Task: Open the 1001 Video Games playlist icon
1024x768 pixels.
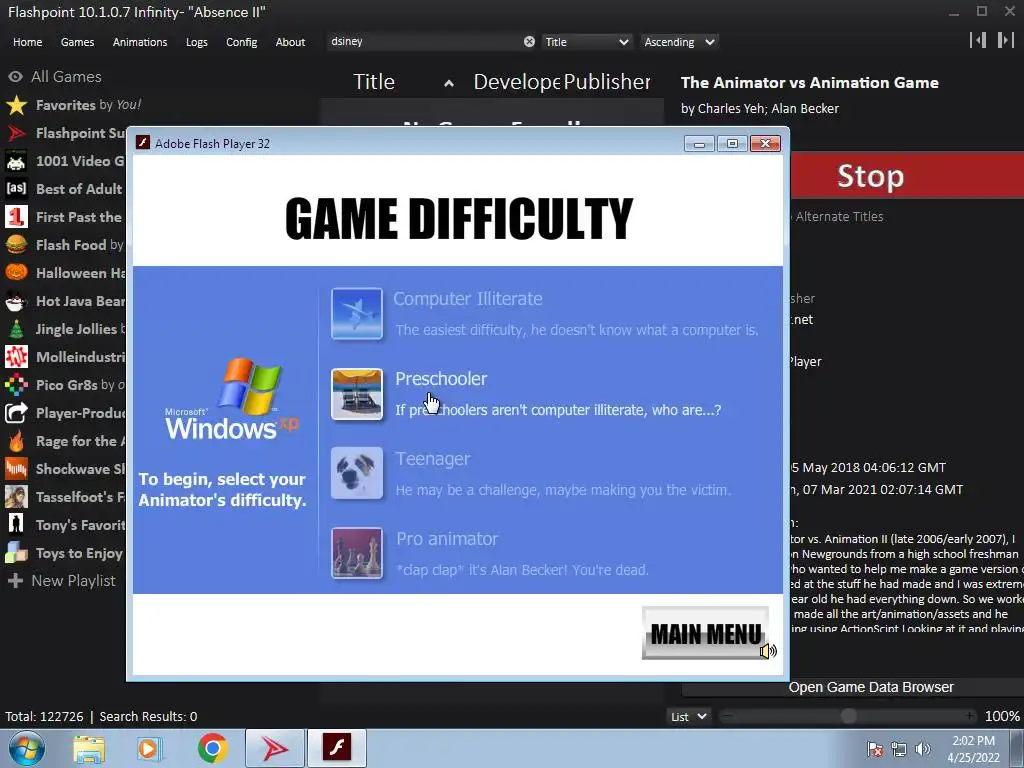Action: (16, 161)
